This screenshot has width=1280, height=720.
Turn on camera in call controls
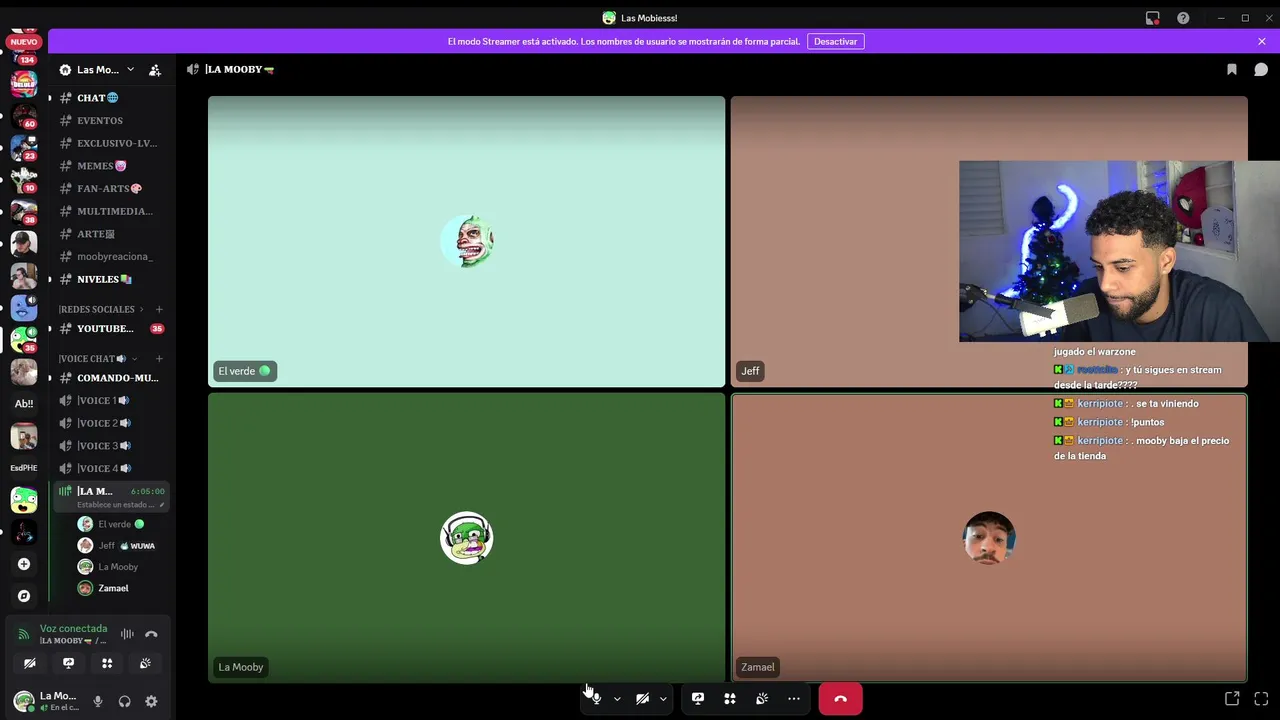click(642, 699)
